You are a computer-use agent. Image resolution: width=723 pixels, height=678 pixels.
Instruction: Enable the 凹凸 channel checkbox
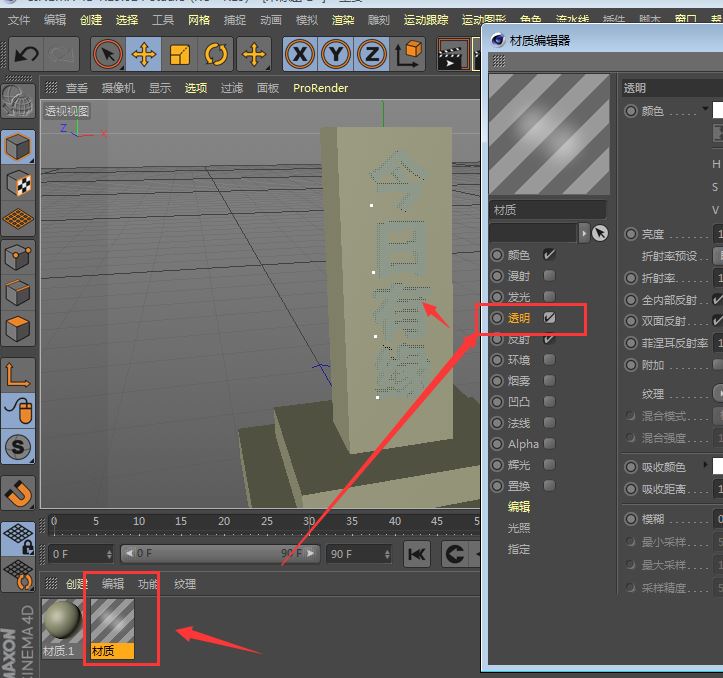549,401
